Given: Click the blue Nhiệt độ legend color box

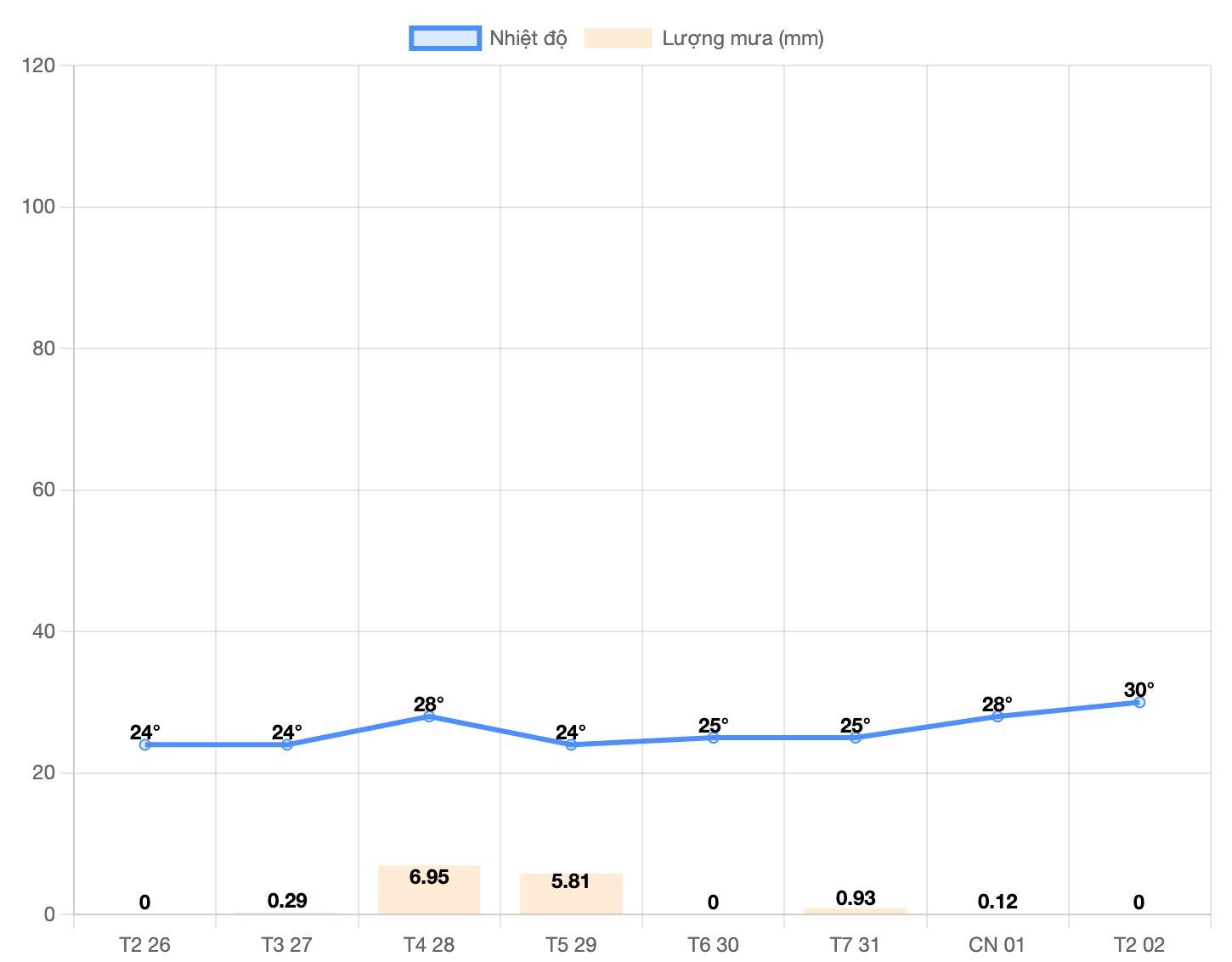Looking at the screenshot, I should [x=445, y=38].
